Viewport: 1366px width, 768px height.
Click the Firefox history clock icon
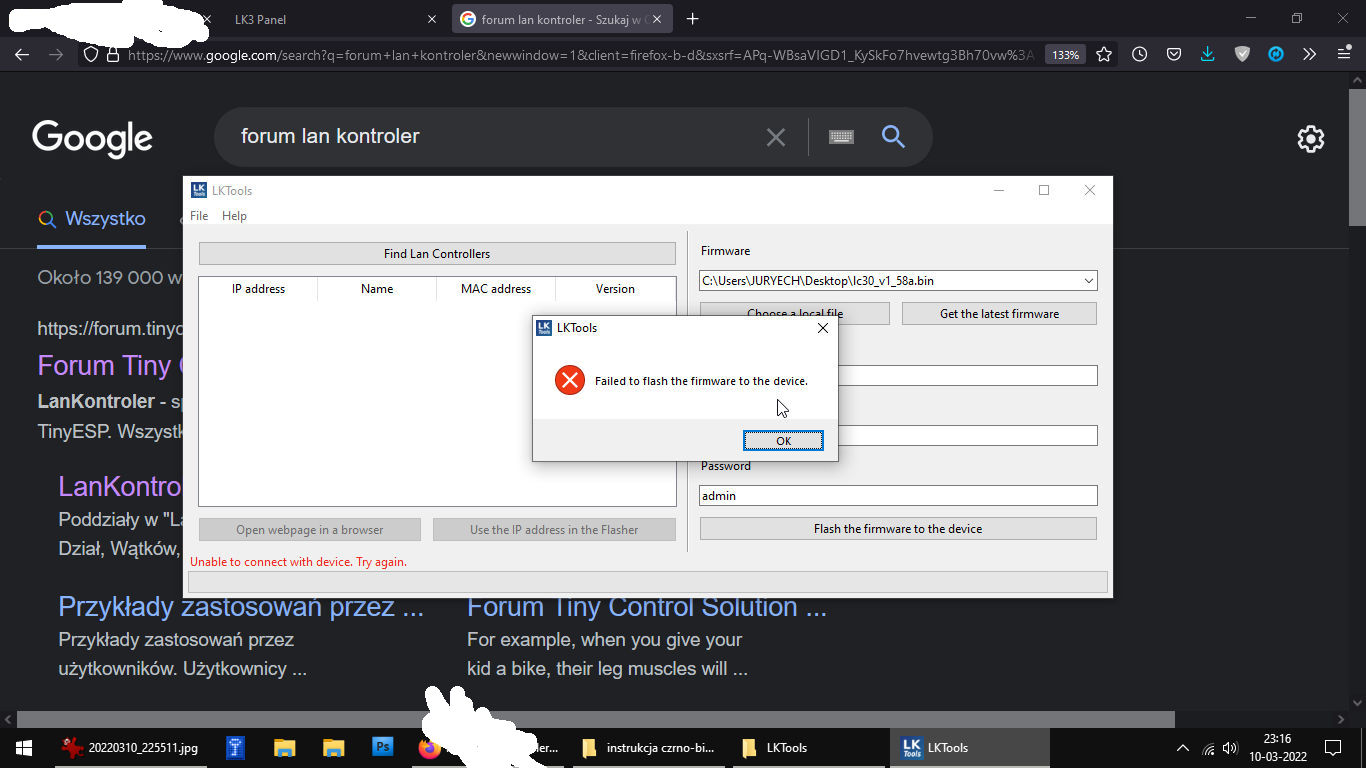pos(1139,55)
